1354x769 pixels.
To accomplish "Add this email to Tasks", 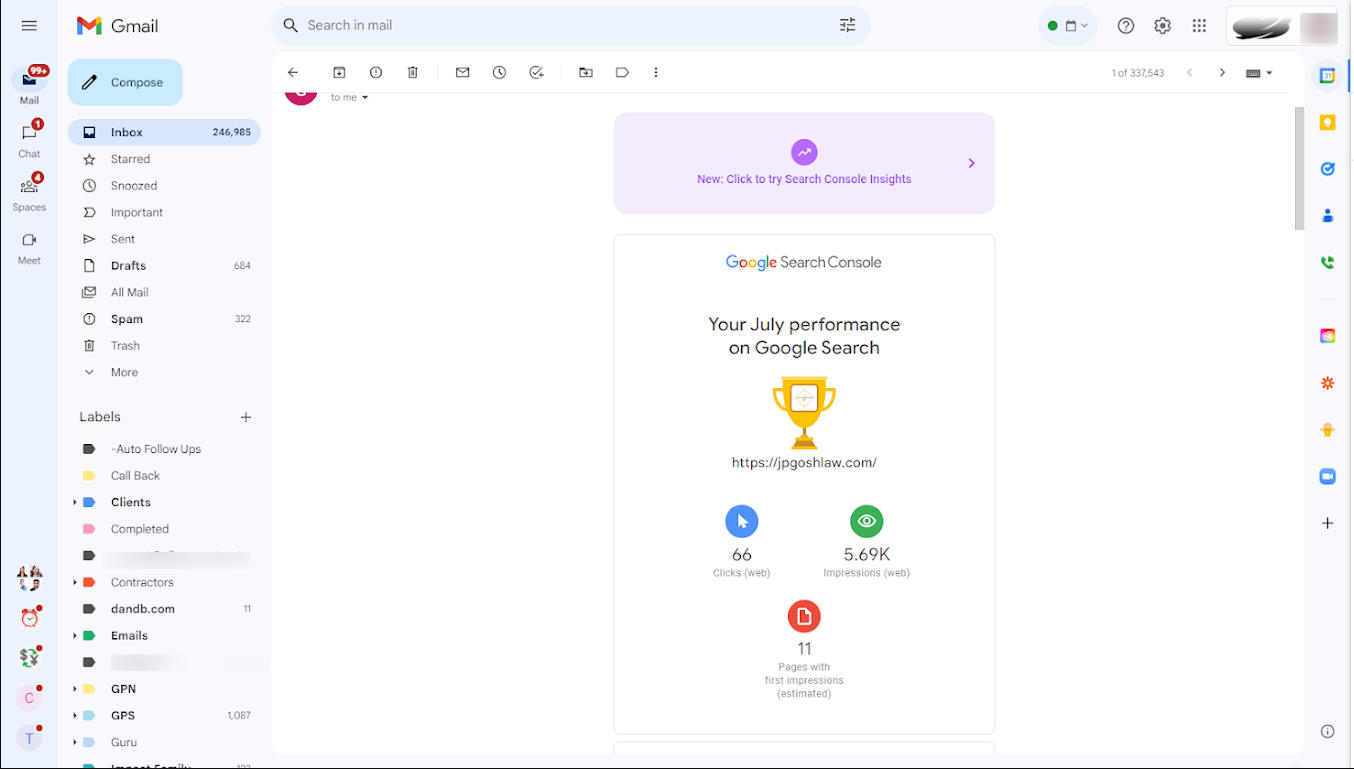I will [537, 73].
